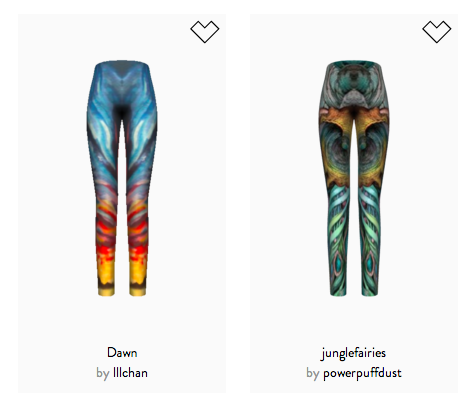The width and height of the screenshot is (473, 404).
Task: Click empty card space below Dawn leggings
Action: 122,320
